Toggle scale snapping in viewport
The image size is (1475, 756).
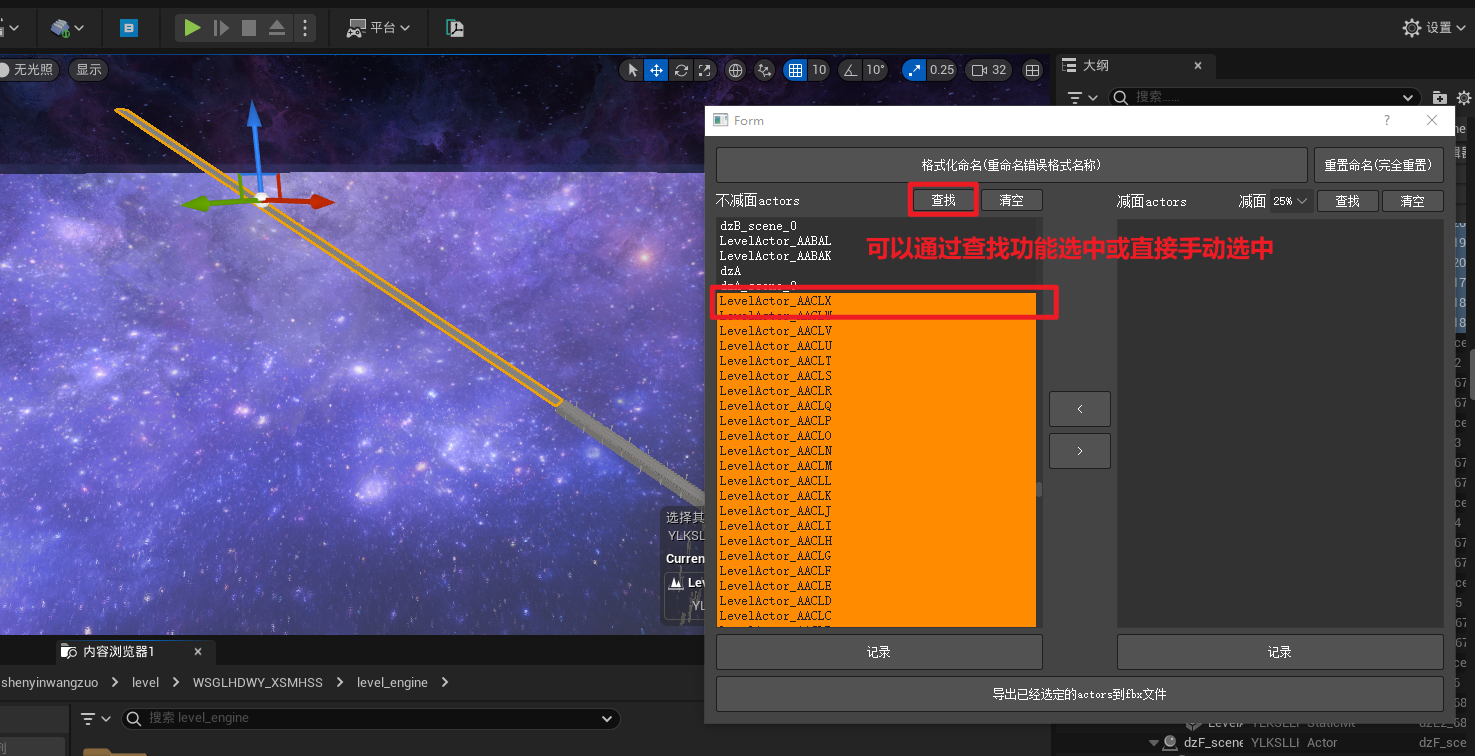tap(915, 70)
